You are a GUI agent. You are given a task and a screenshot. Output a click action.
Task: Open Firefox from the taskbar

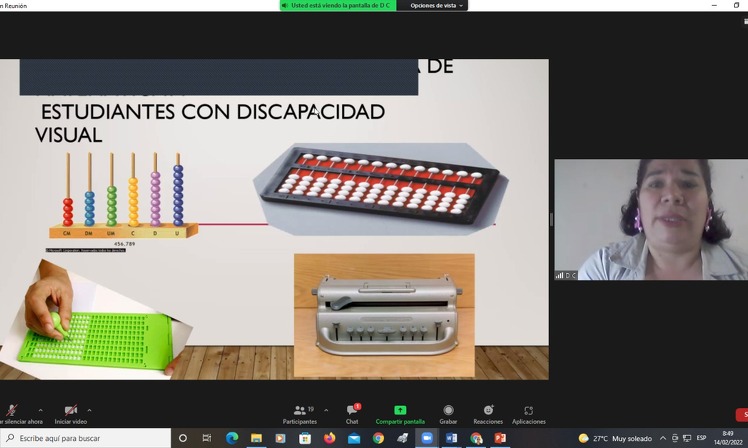click(329, 438)
